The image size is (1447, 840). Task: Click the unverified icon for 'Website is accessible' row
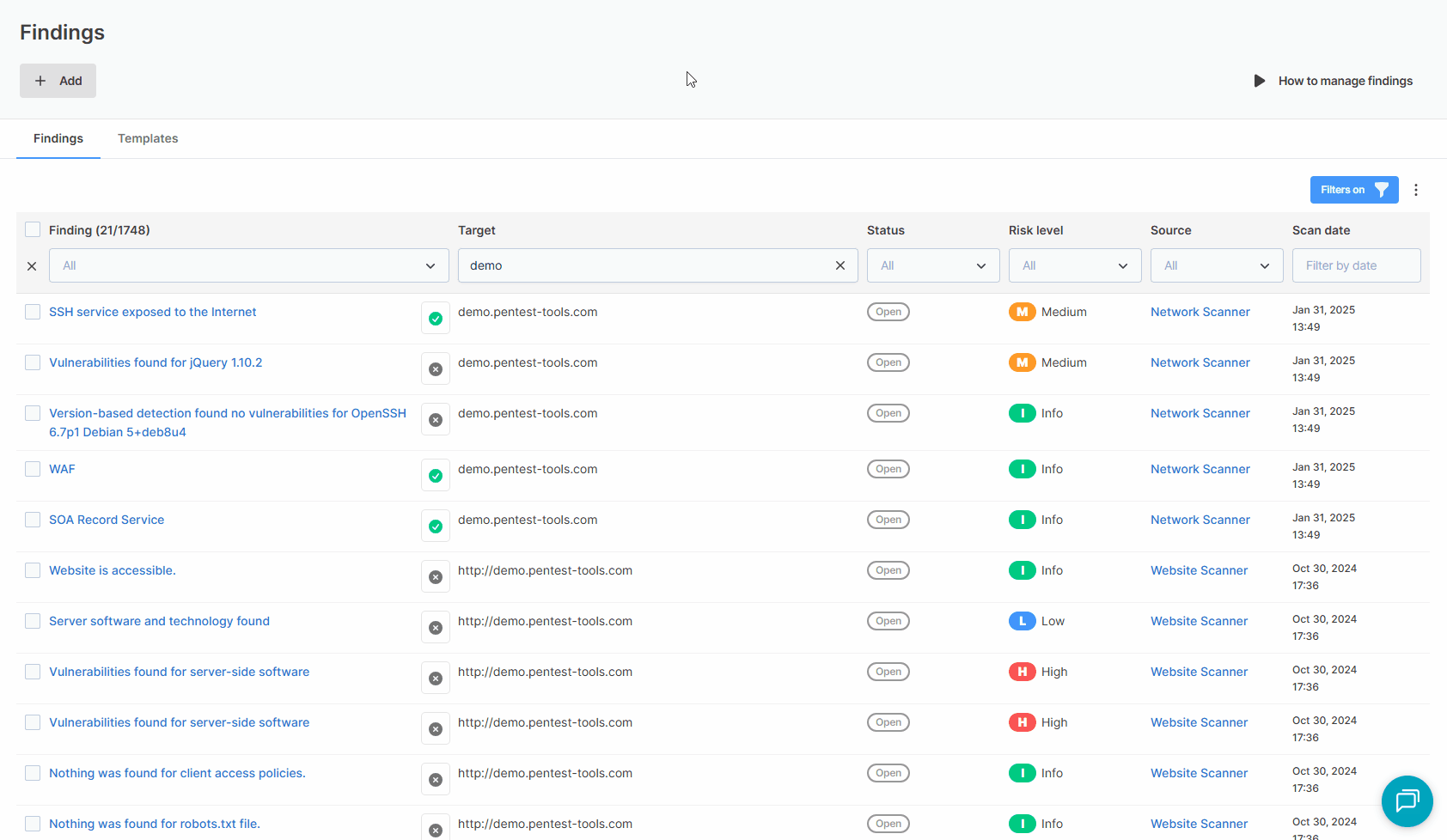(x=436, y=577)
